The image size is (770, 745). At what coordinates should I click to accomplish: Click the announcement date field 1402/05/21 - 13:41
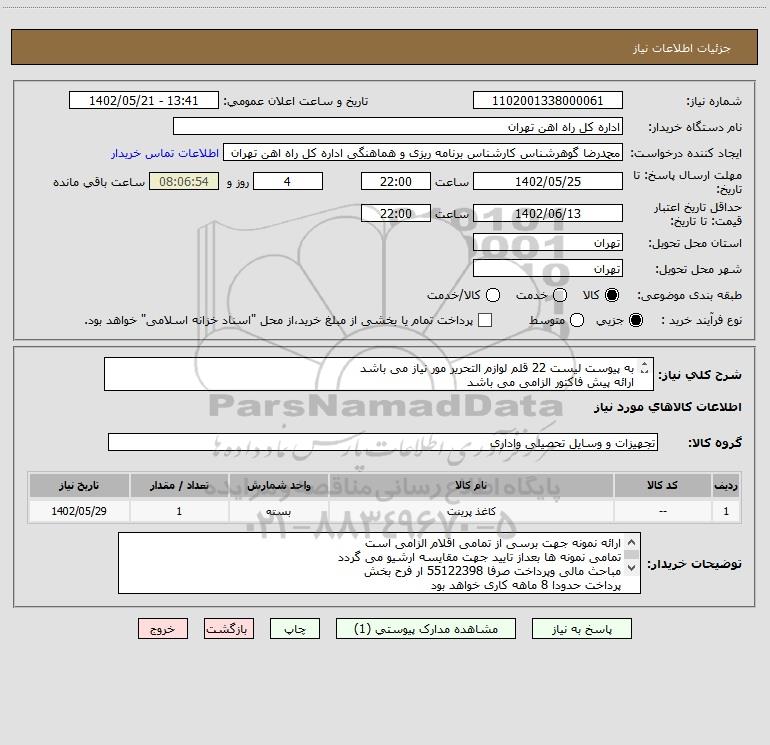[143, 101]
